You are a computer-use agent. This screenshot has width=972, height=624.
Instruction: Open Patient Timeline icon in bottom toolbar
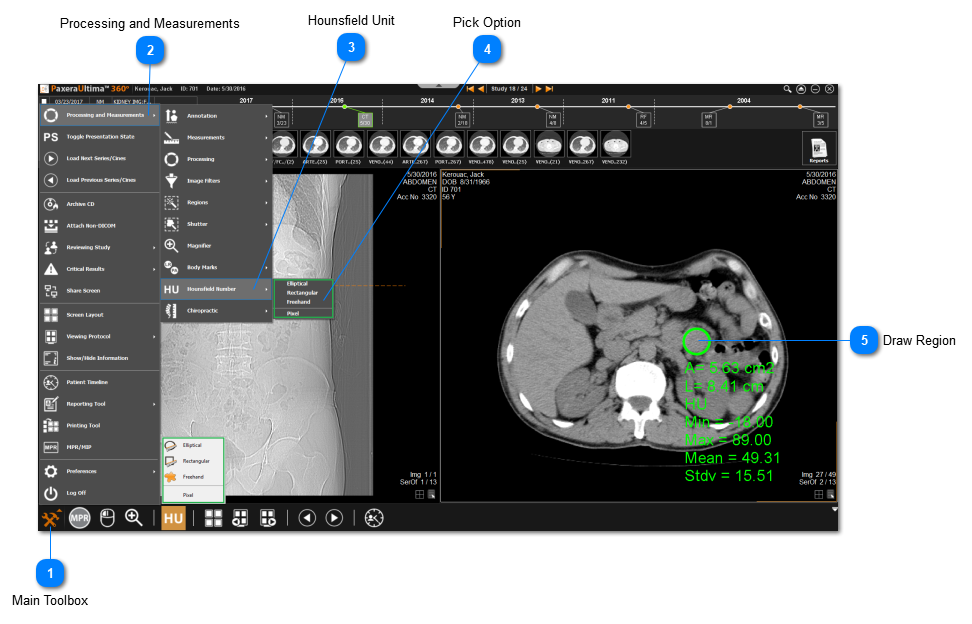[x=373, y=518]
